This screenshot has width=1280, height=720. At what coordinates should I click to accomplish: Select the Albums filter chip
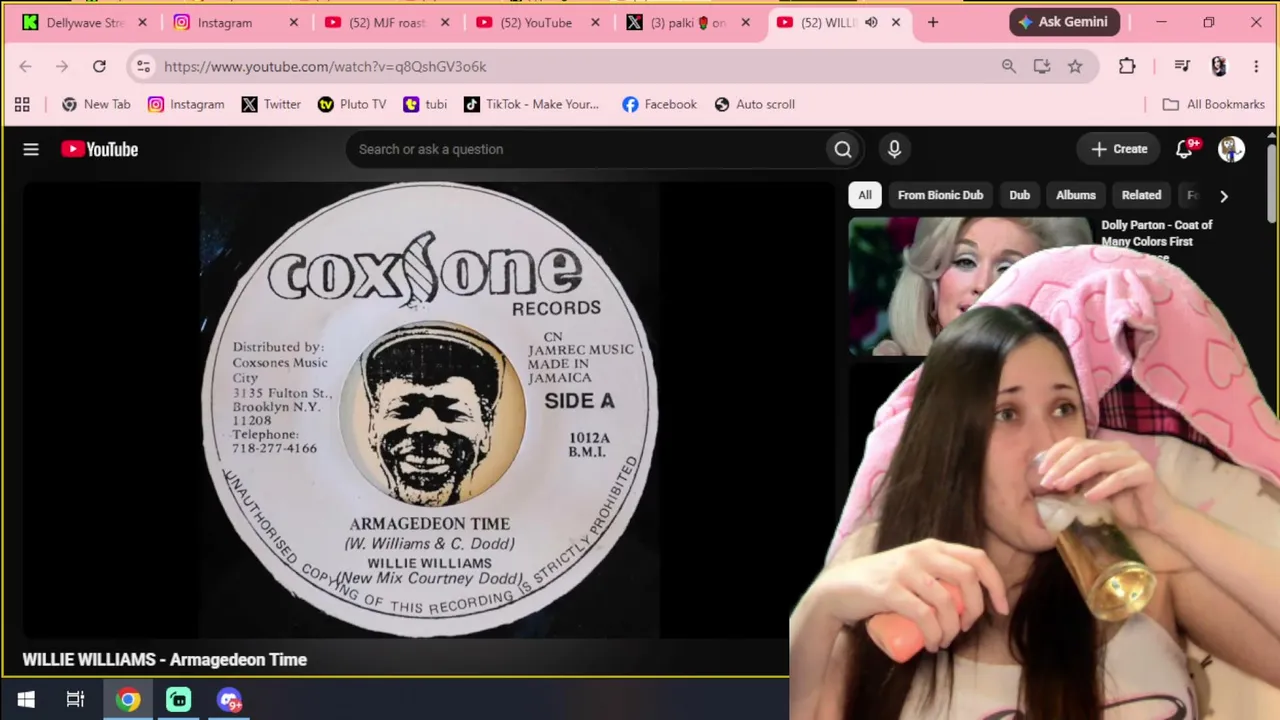pos(1076,195)
